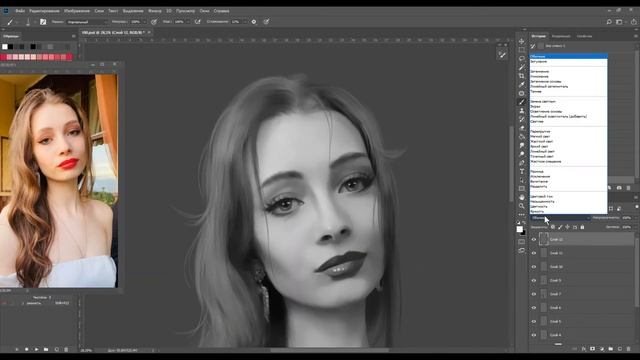640x360 pixels.
Task: Open the Фильтр menu
Action: [x=154, y=11]
